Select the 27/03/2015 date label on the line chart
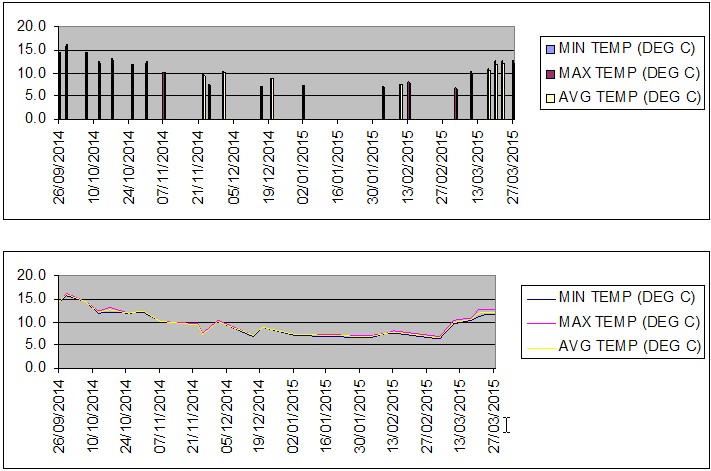 [494, 413]
